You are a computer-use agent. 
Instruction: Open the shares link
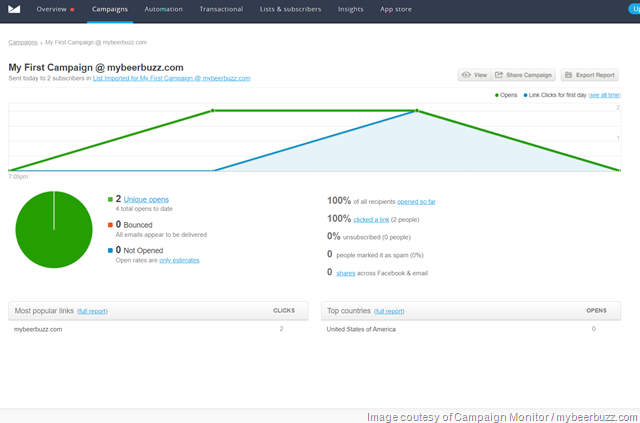[x=346, y=273]
